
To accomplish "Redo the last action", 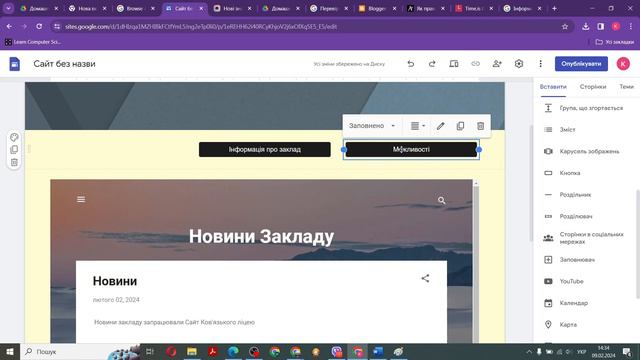I will point(432,64).
